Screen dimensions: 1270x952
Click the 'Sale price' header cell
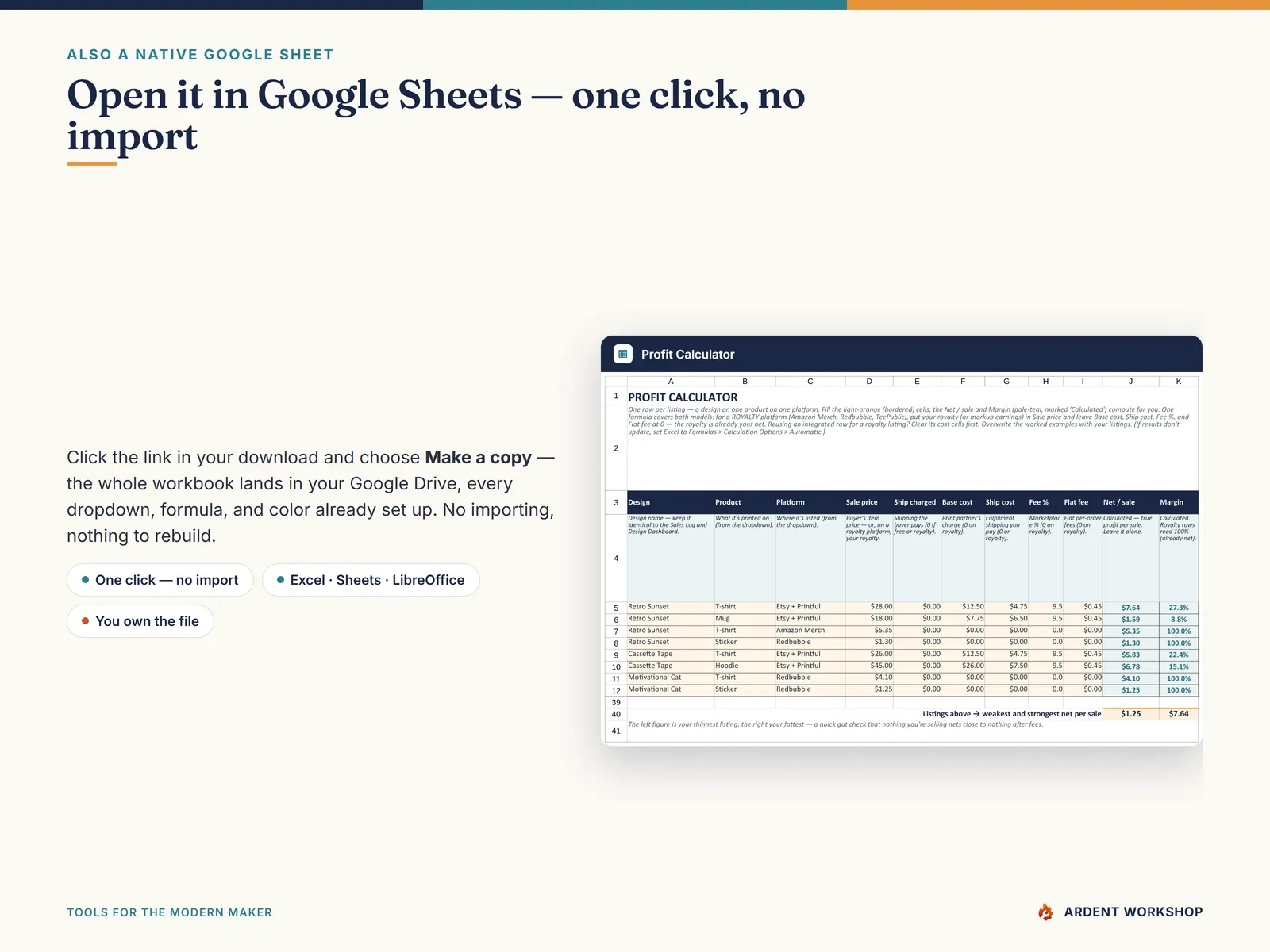(869, 502)
